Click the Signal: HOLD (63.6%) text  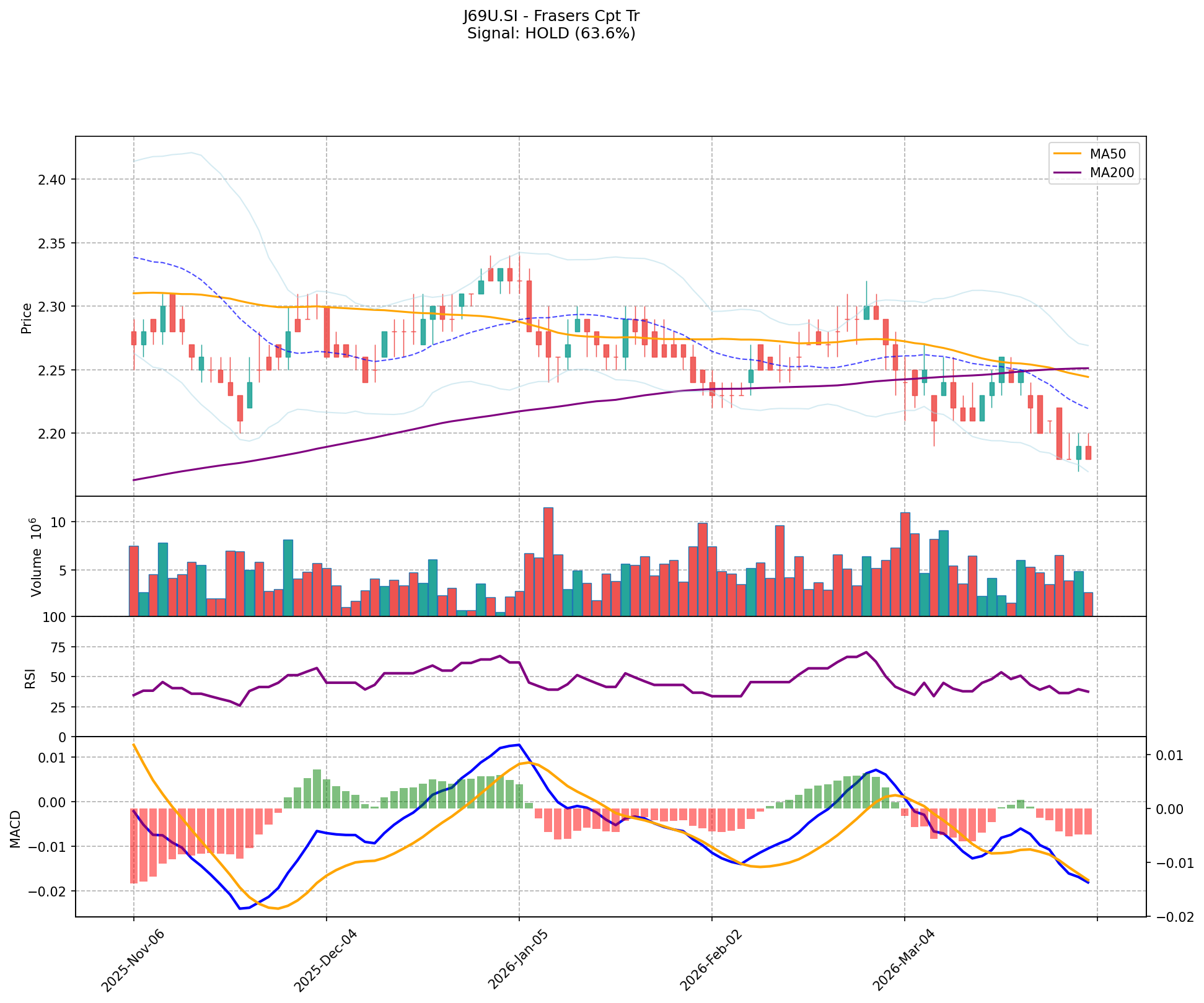click(x=551, y=33)
